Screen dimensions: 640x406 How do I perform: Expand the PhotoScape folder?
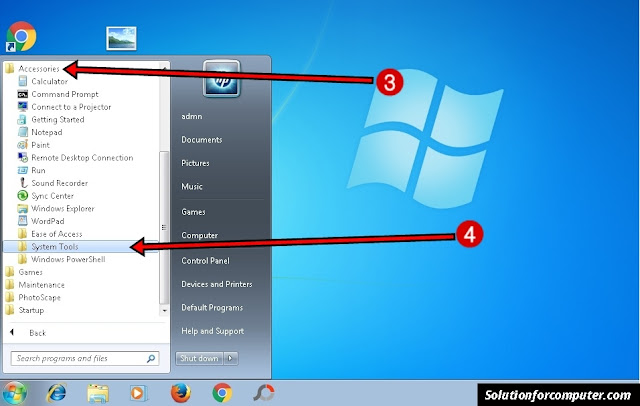coord(33,297)
